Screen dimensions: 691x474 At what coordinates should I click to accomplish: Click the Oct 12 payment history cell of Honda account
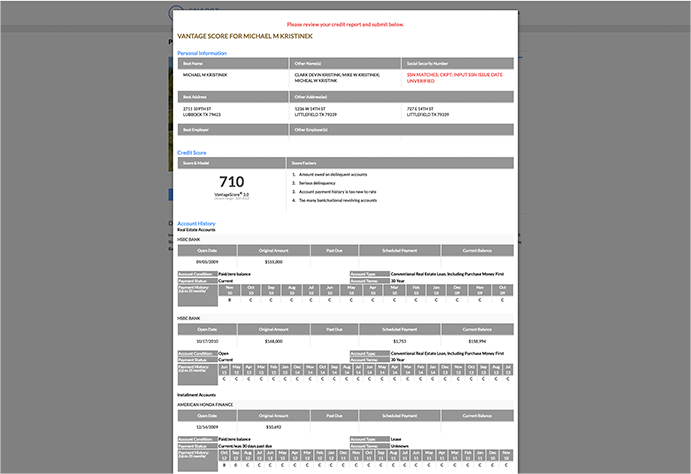[224, 455]
